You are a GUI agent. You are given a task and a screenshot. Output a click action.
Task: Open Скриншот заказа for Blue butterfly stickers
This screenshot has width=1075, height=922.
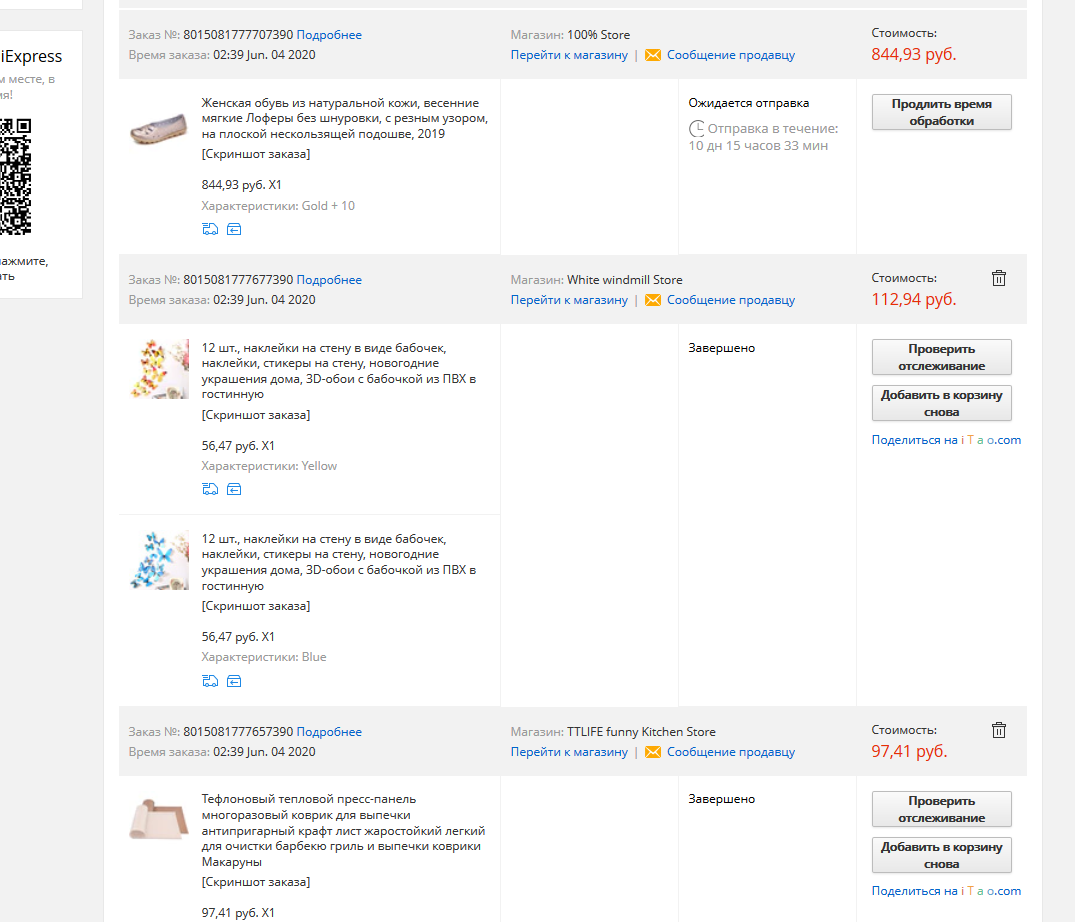pos(256,606)
